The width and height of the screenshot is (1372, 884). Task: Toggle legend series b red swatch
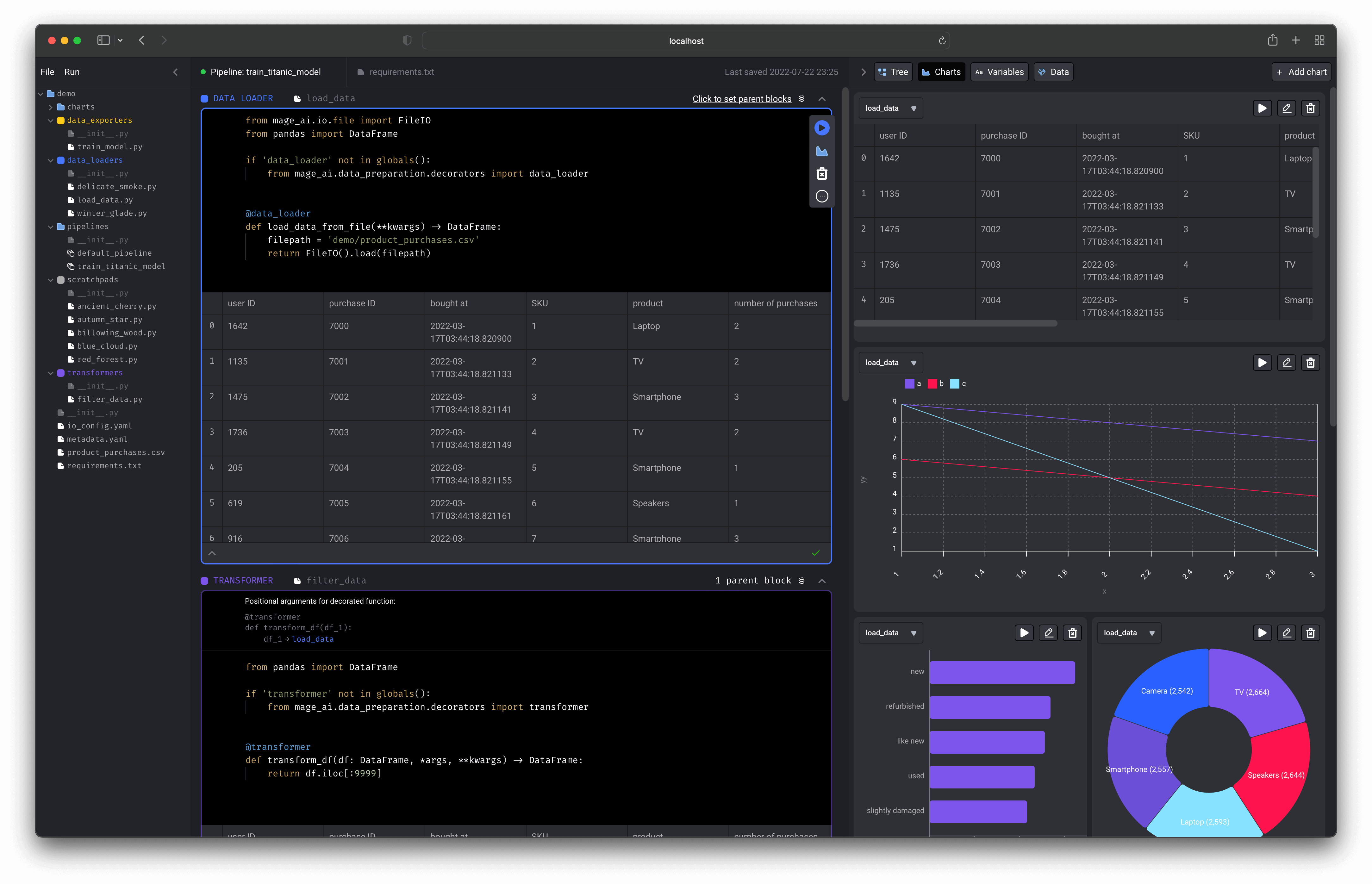click(x=932, y=383)
